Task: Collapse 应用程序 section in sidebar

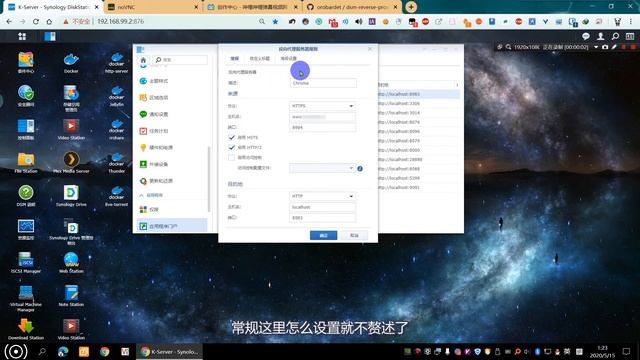Action: click(x=141, y=196)
